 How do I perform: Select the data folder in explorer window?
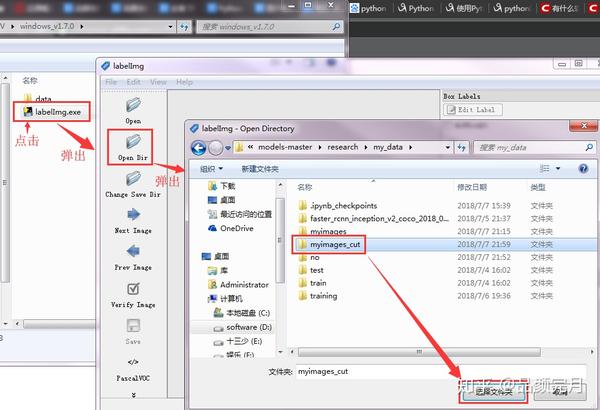coord(38,99)
